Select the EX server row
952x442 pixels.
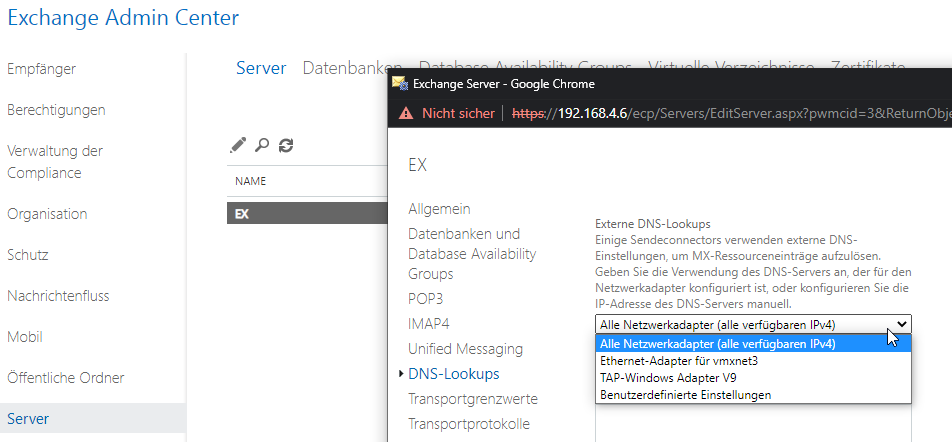click(307, 214)
